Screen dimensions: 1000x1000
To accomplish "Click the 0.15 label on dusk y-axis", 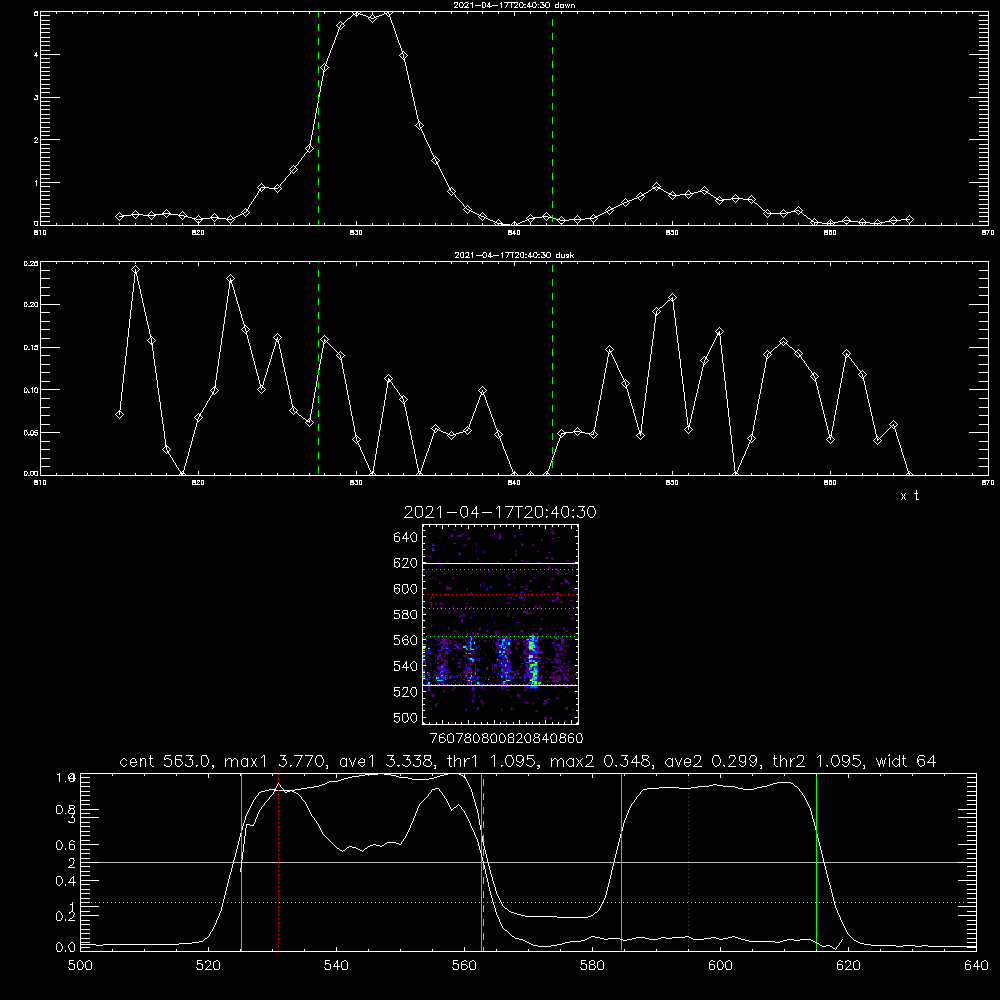I will pos(31,348).
